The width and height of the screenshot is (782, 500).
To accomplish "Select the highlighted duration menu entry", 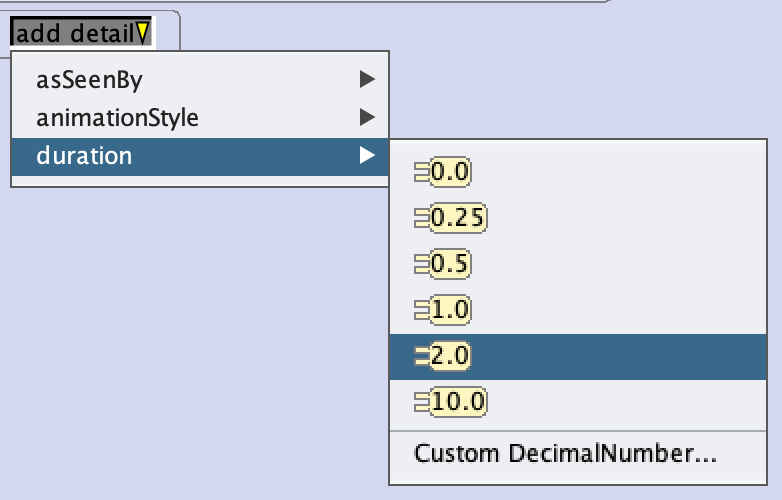I will 84,156.
